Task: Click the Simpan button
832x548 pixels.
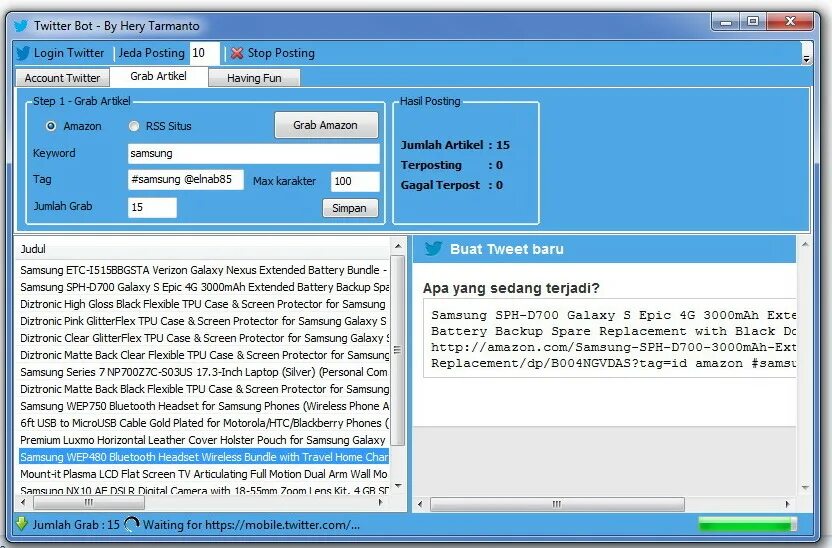Action: [350, 208]
